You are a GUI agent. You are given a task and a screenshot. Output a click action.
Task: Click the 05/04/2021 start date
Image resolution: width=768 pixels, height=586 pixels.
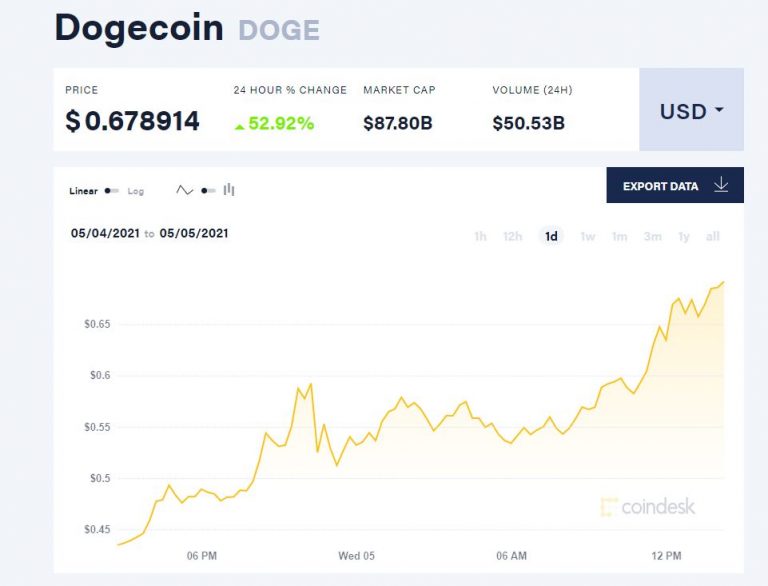(x=104, y=234)
